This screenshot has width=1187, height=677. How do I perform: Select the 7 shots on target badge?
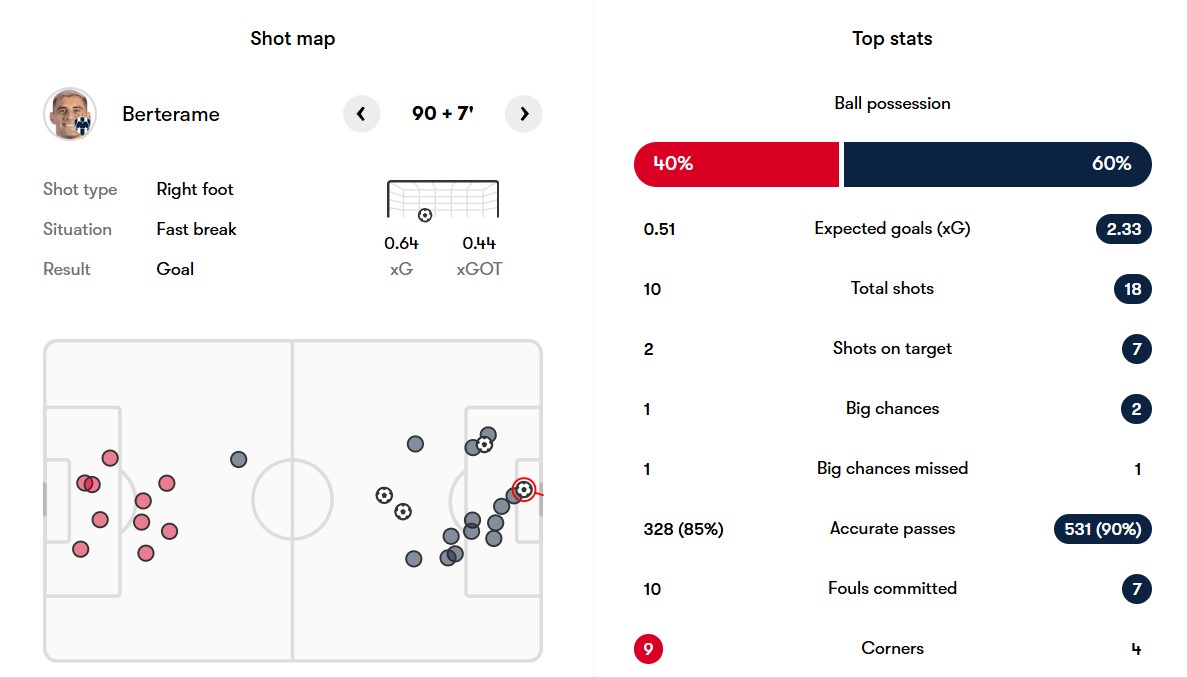[1136, 349]
